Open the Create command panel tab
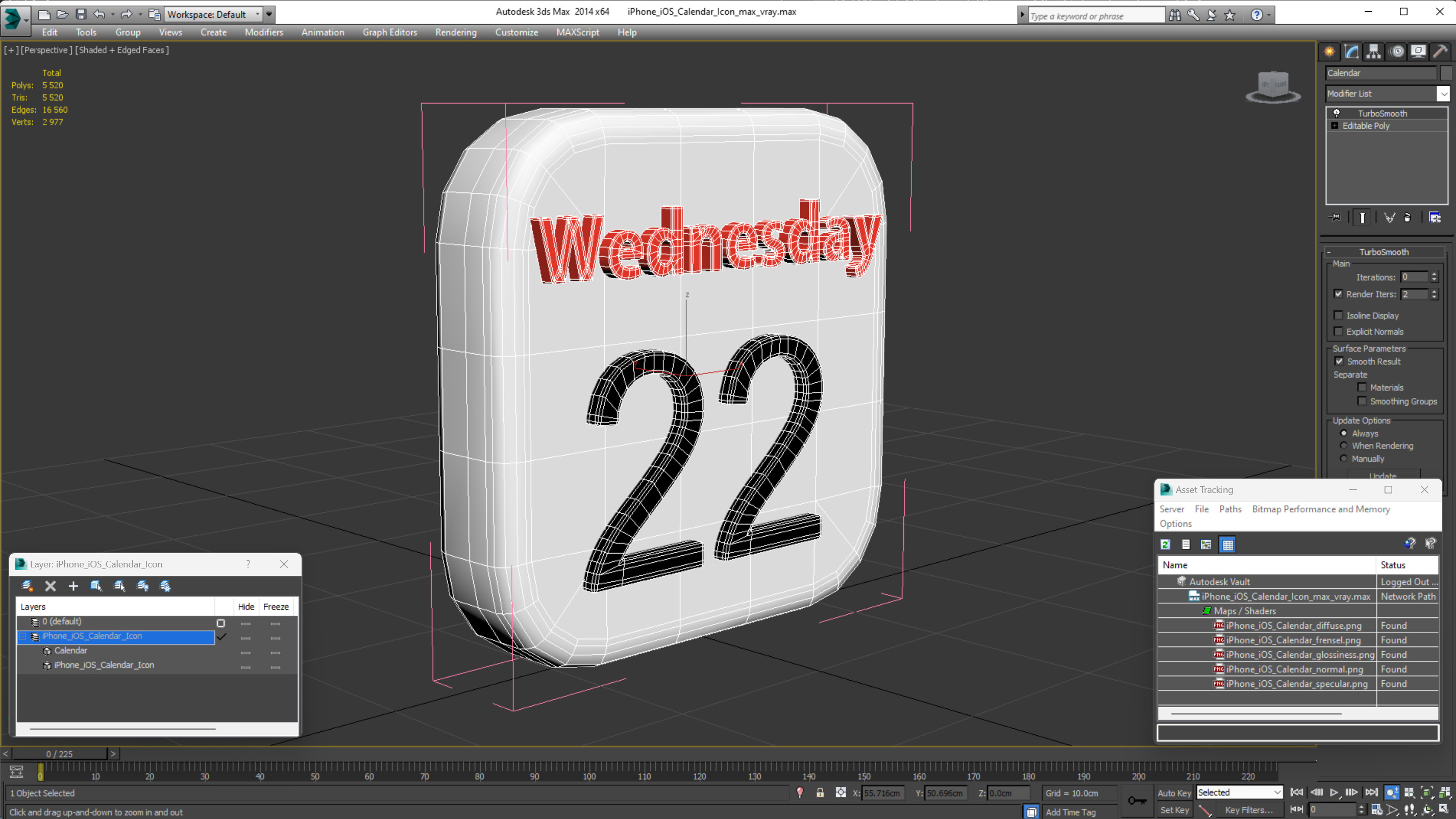 click(x=1329, y=52)
